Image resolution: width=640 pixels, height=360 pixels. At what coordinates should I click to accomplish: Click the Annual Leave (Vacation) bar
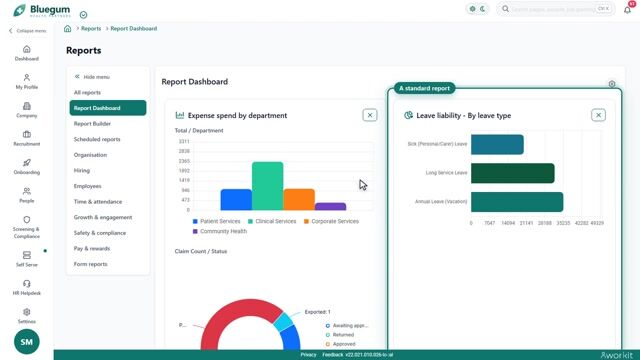pos(517,202)
